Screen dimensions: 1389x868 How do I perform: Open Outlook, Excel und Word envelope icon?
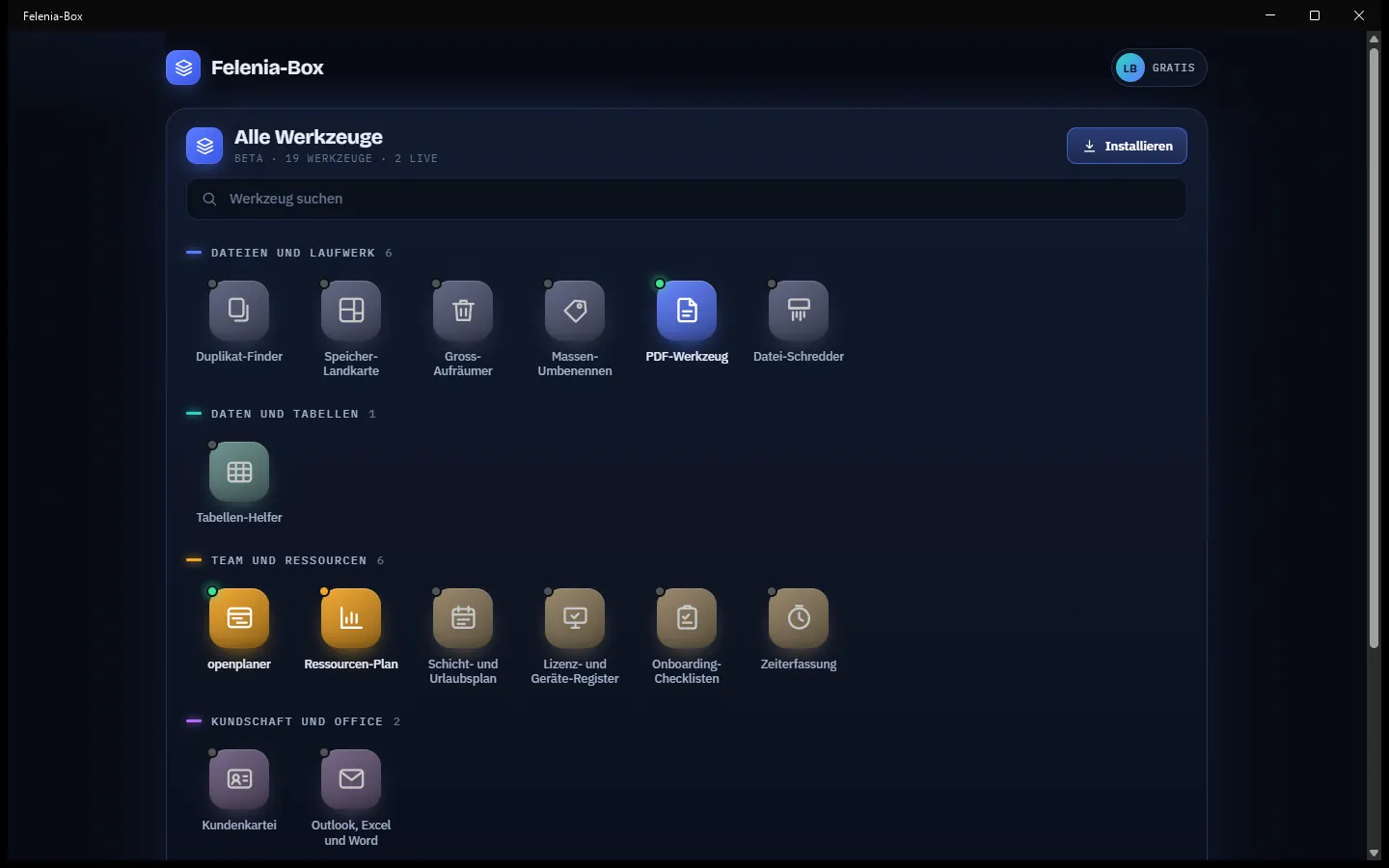[351, 779]
